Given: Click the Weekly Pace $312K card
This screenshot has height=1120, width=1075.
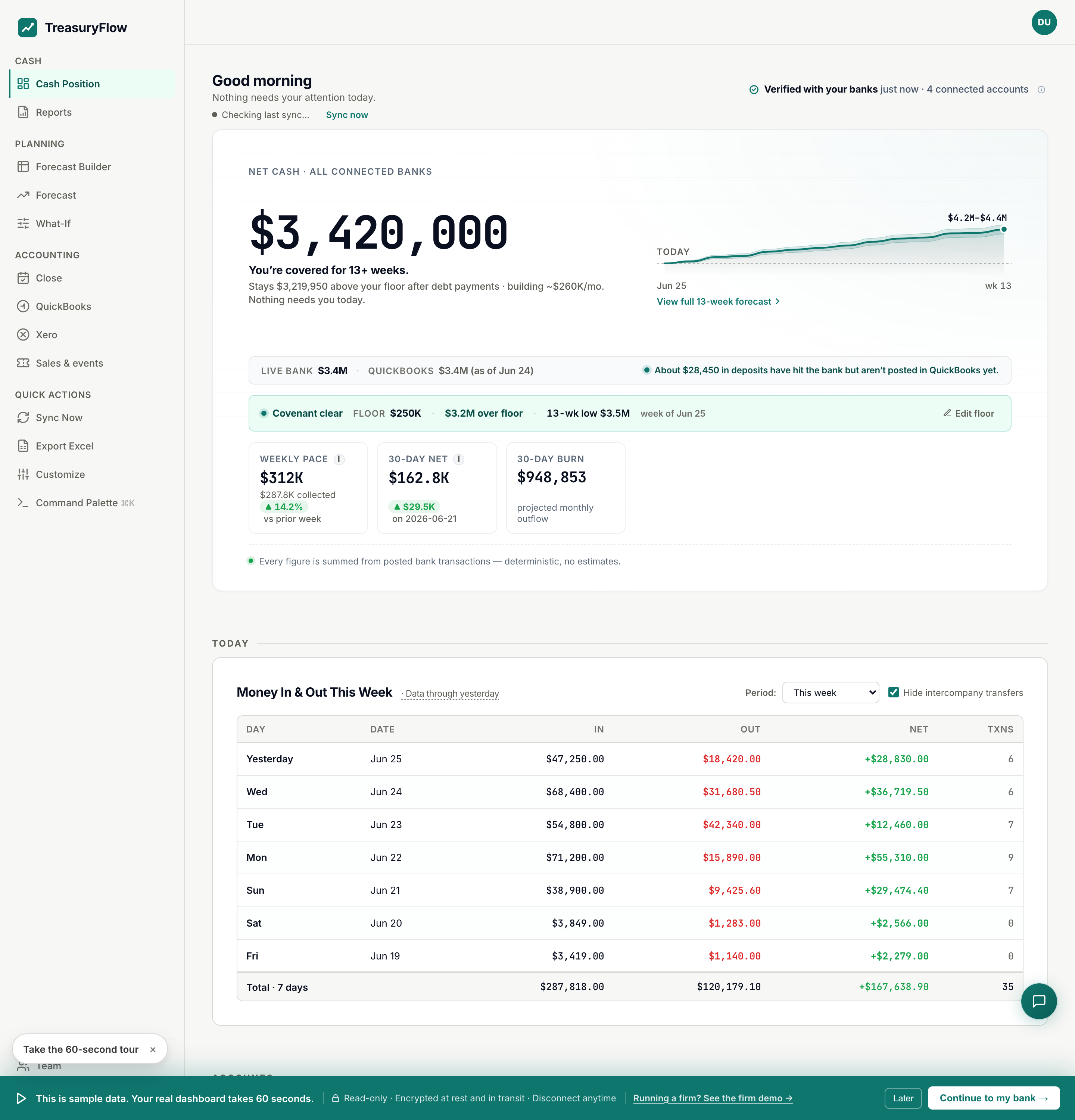Looking at the screenshot, I should point(308,488).
